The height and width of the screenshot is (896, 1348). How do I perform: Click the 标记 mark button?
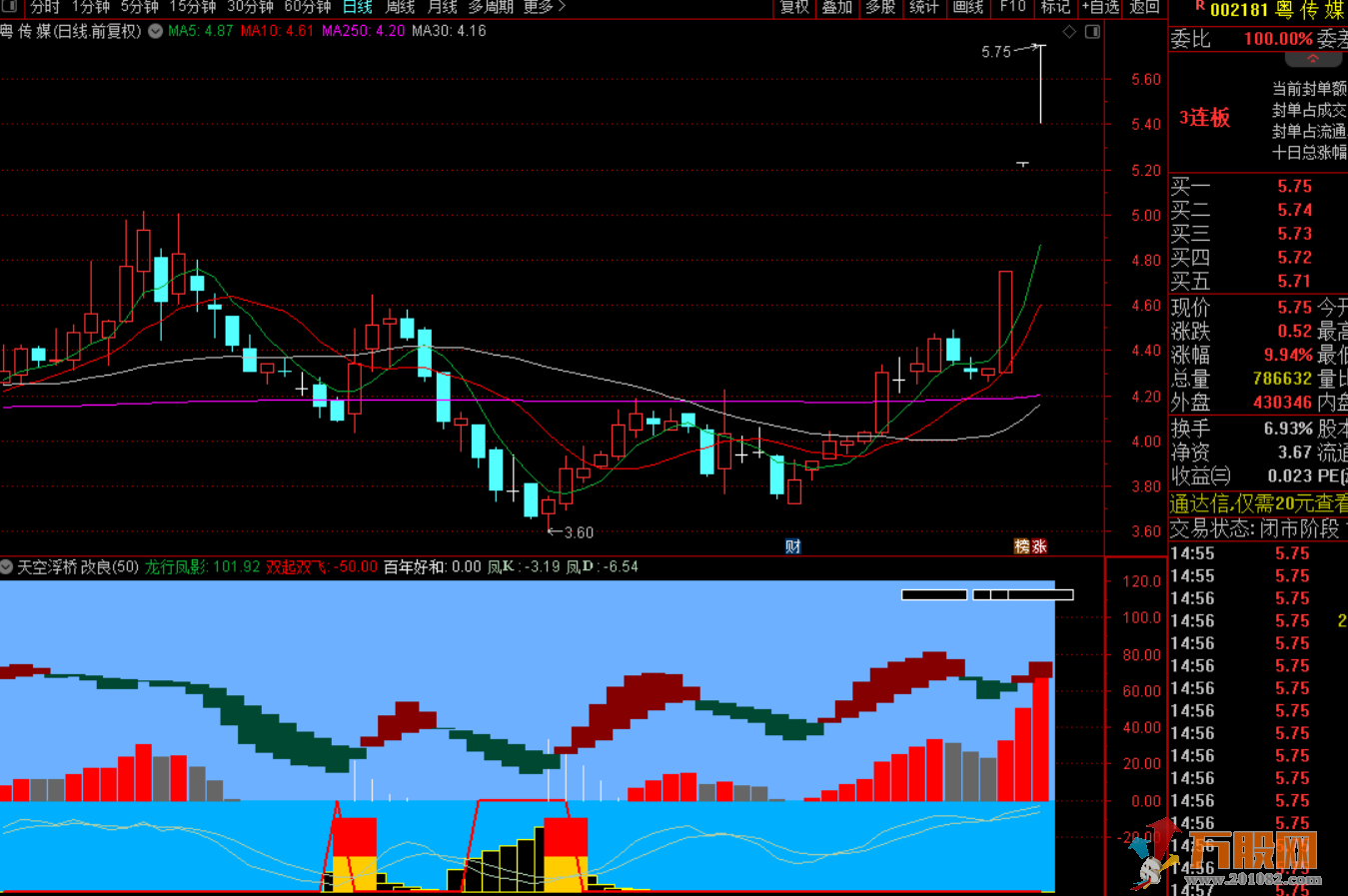click(1055, 7)
